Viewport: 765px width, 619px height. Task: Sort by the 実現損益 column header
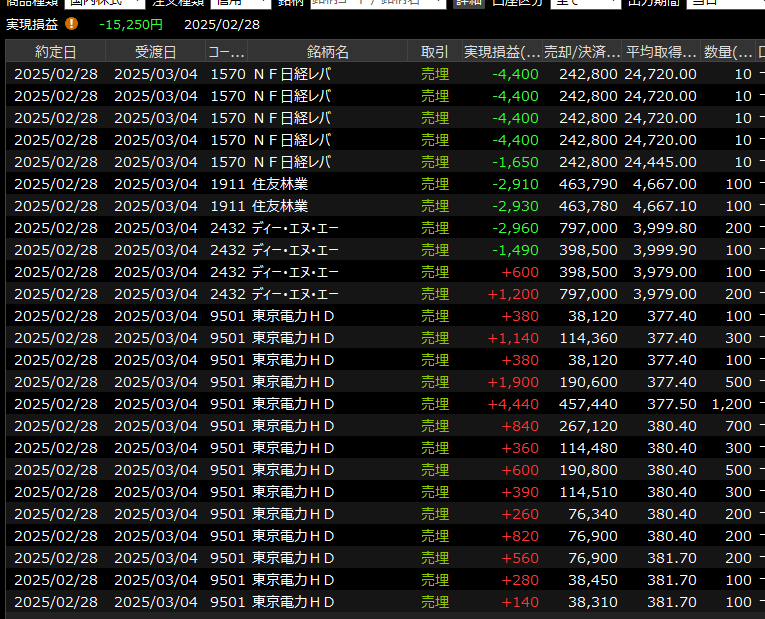502,51
